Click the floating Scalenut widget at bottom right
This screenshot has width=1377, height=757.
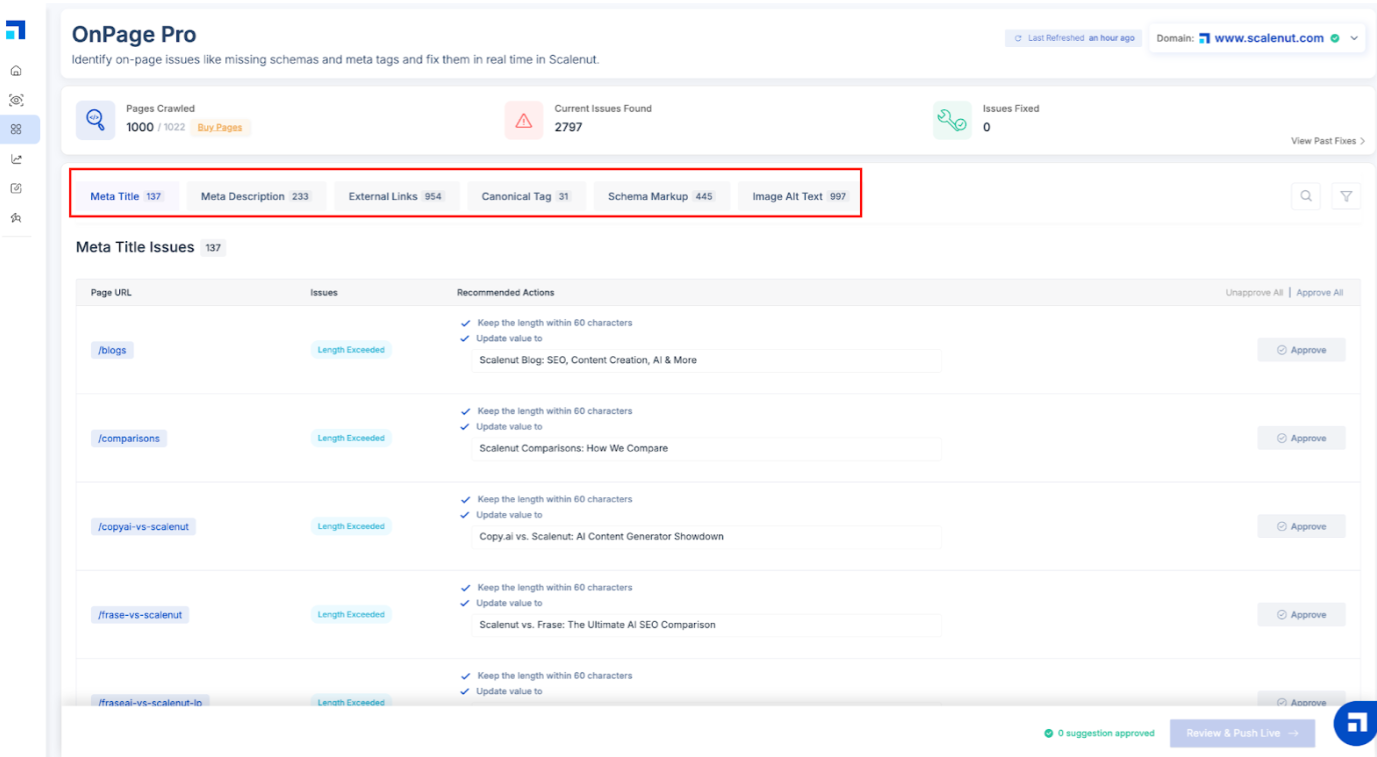point(1354,721)
